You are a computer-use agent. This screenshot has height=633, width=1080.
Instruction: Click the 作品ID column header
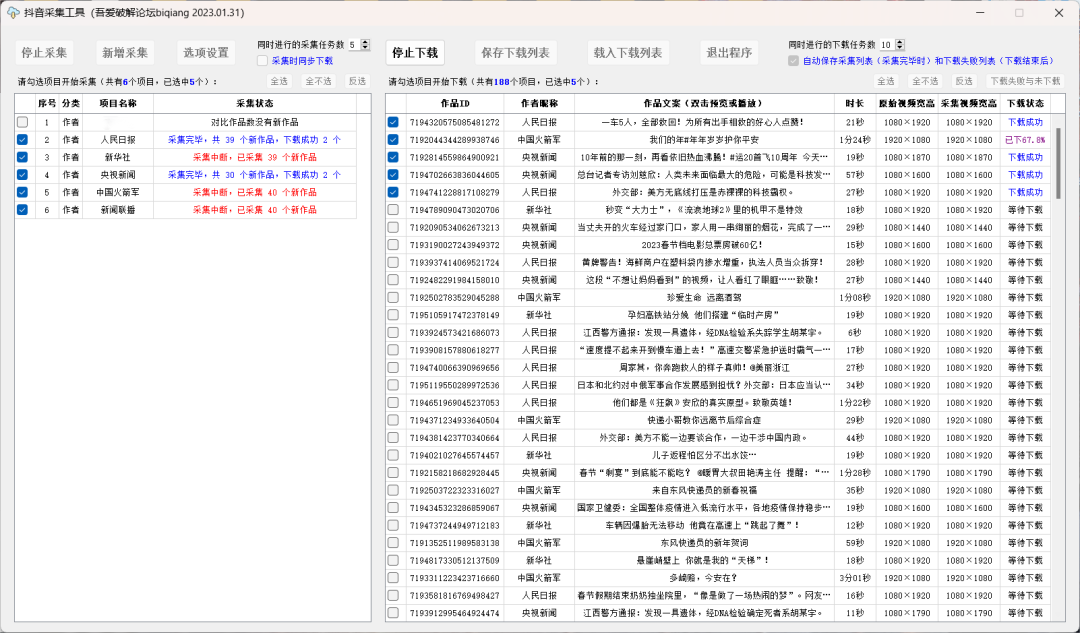coord(455,103)
